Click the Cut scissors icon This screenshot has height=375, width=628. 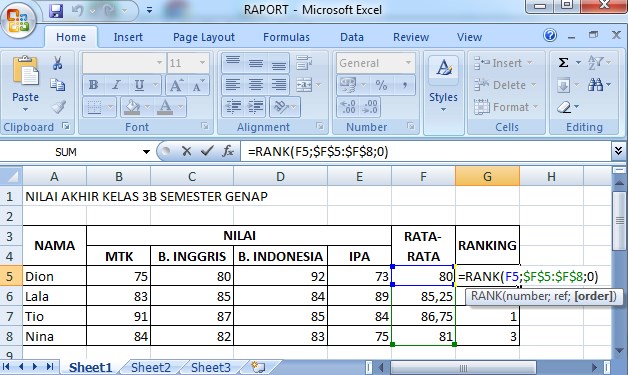coord(57,63)
